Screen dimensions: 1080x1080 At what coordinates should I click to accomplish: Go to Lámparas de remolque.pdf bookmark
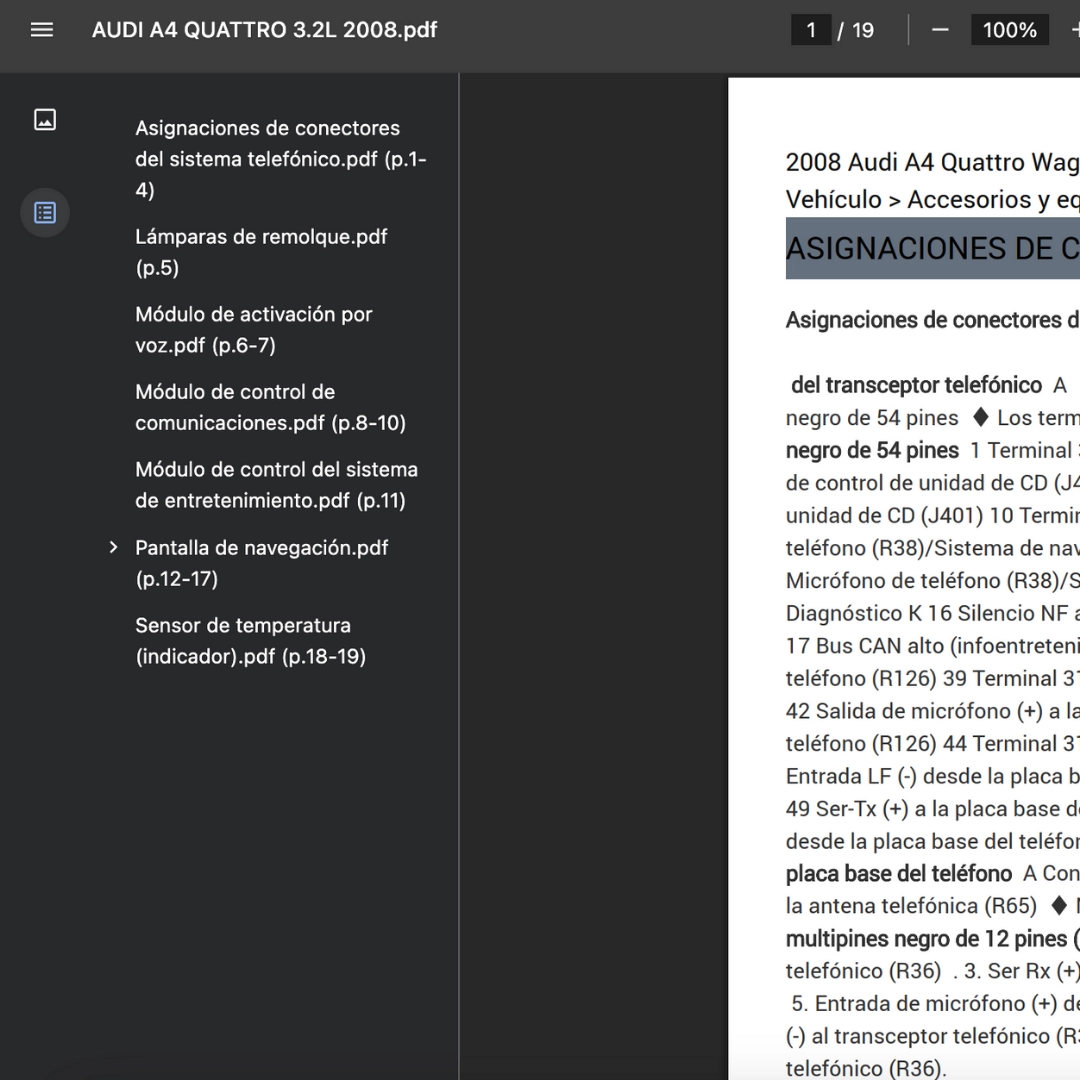click(261, 252)
